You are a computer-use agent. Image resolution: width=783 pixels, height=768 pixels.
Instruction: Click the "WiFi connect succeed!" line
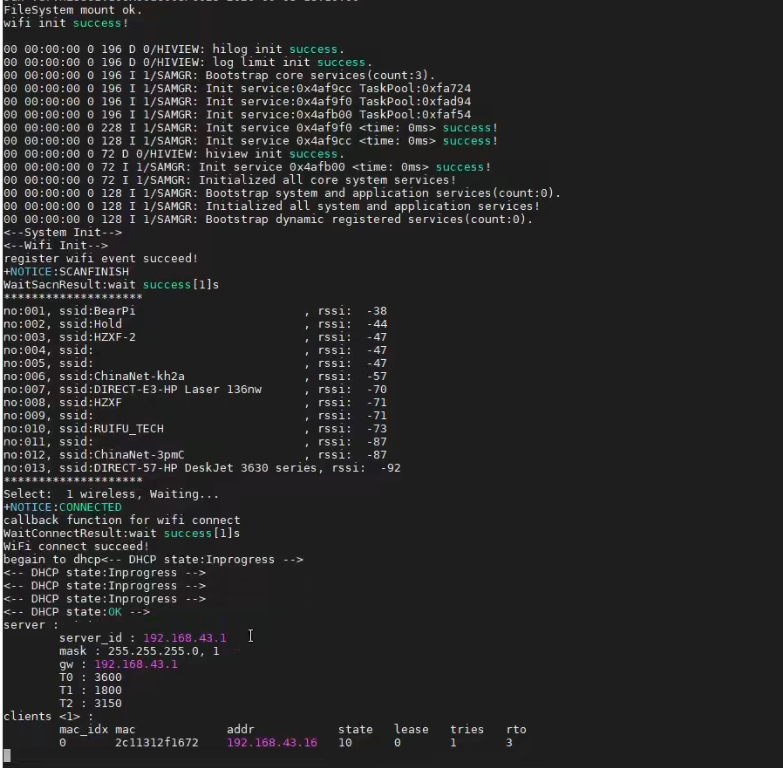76,546
